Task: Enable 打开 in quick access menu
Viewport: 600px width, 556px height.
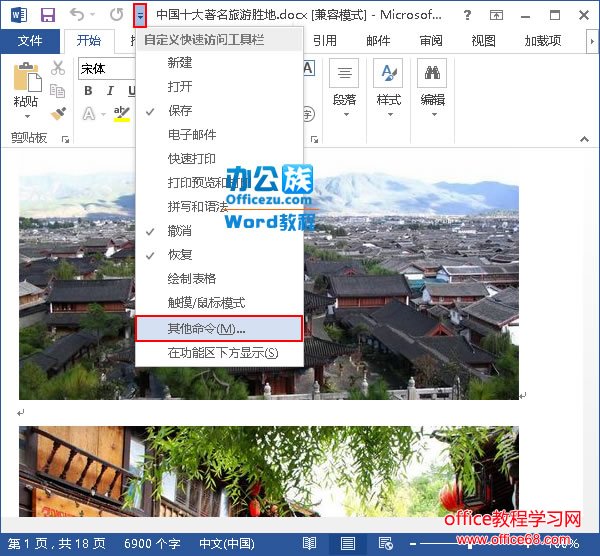Action: [x=220, y=87]
